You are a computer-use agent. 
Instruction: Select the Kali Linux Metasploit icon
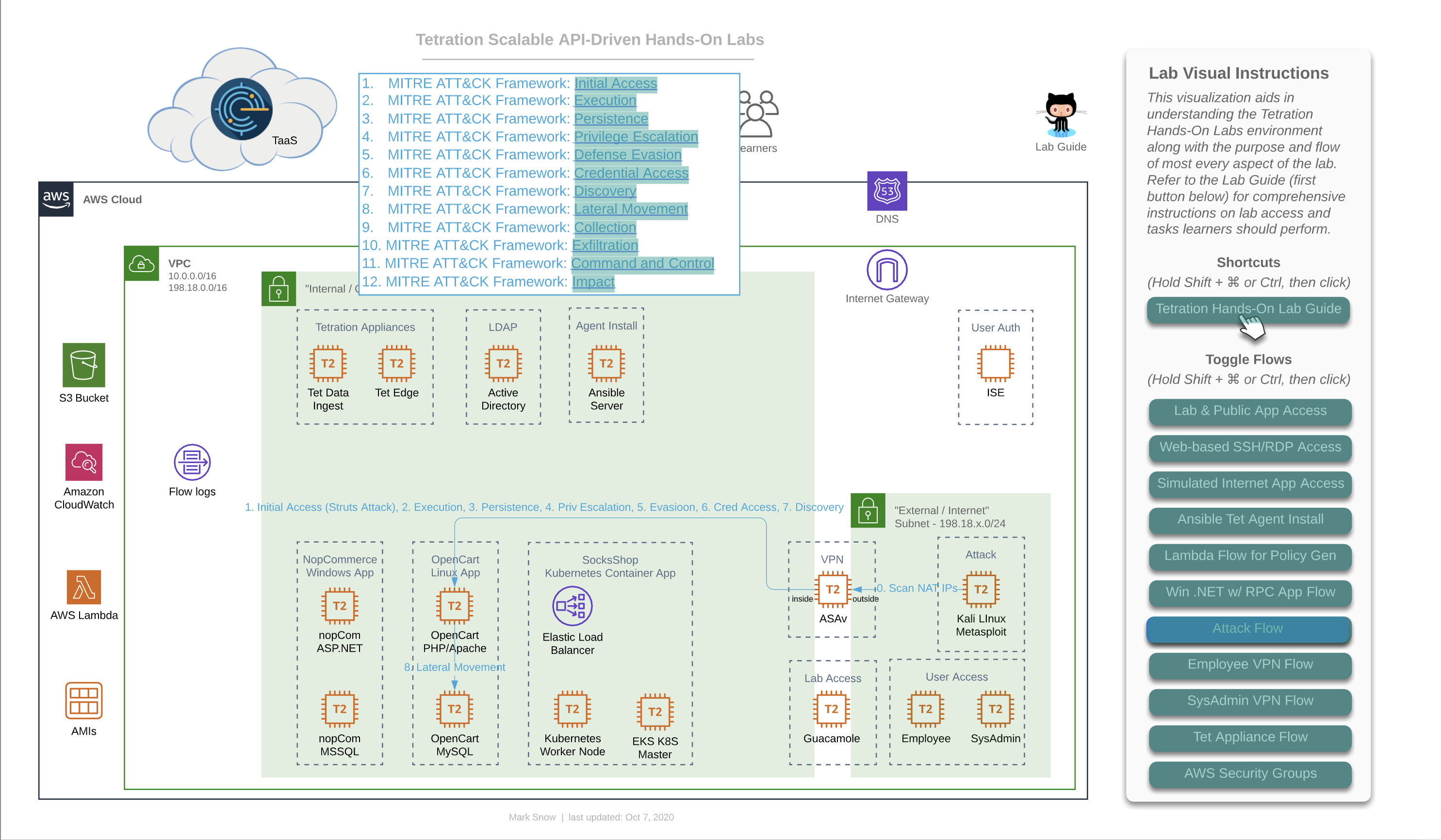981,589
